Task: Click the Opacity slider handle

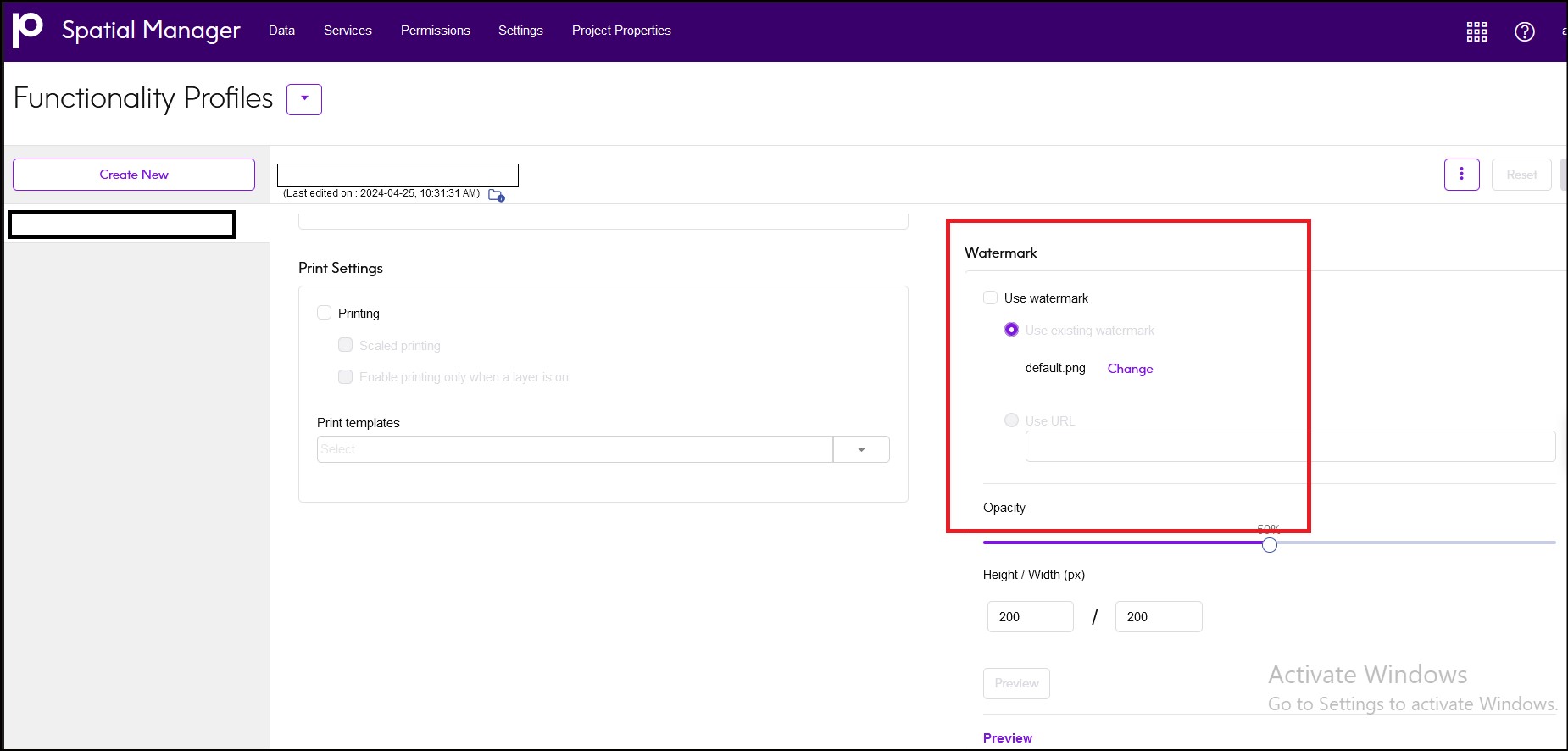Action: click(x=1269, y=545)
